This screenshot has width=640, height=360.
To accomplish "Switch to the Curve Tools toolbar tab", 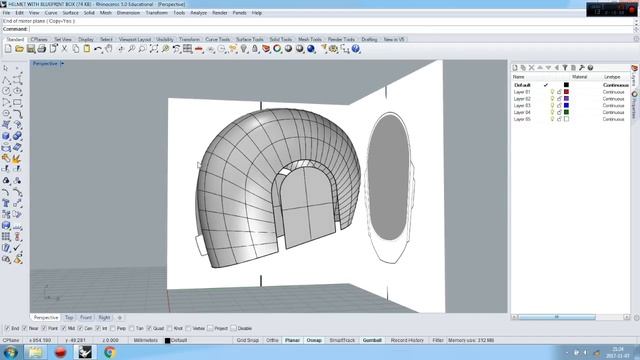I will pos(218,40).
